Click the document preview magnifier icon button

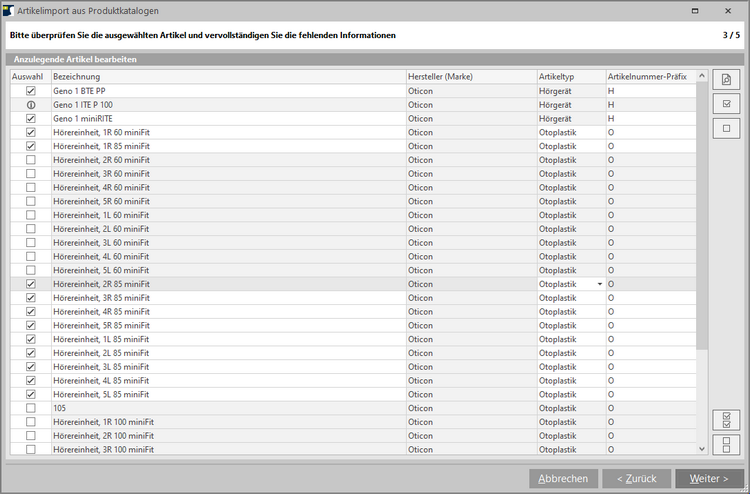coord(726,79)
